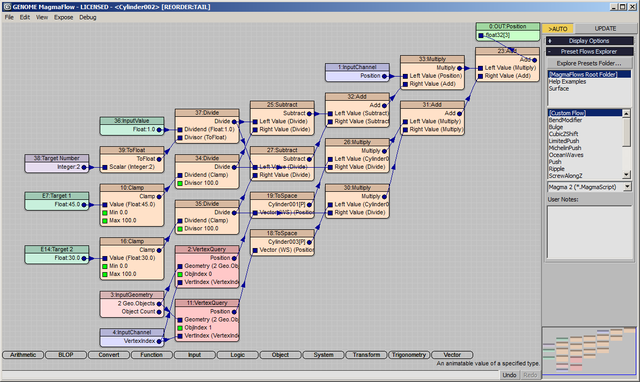Select the Trigonometry node category tab
The width and height of the screenshot is (640, 382).
(x=409, y=355)
